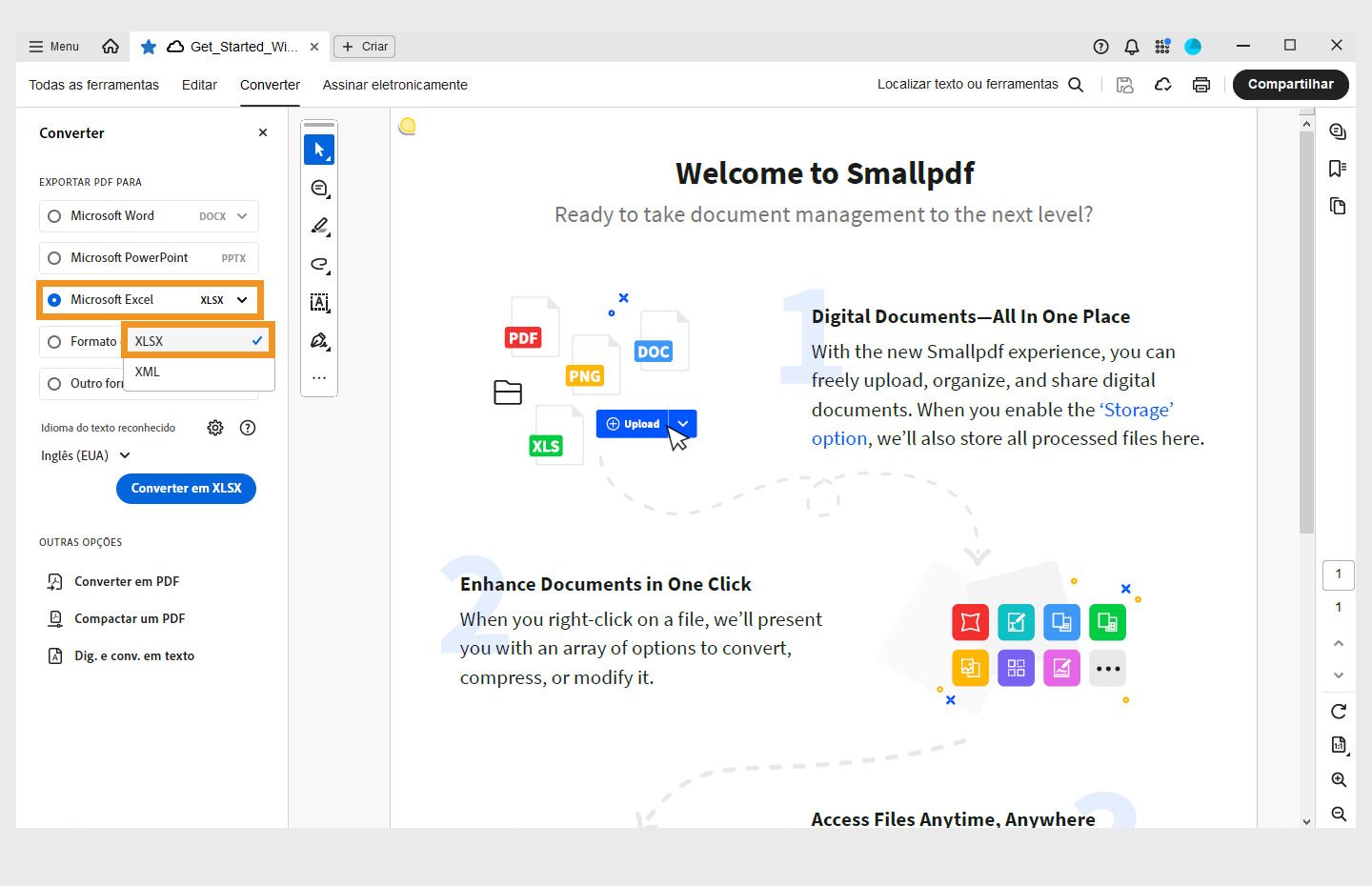1372x886 pixels.
Task: Open the notifications bell
Action: [x=1132, y=47]
